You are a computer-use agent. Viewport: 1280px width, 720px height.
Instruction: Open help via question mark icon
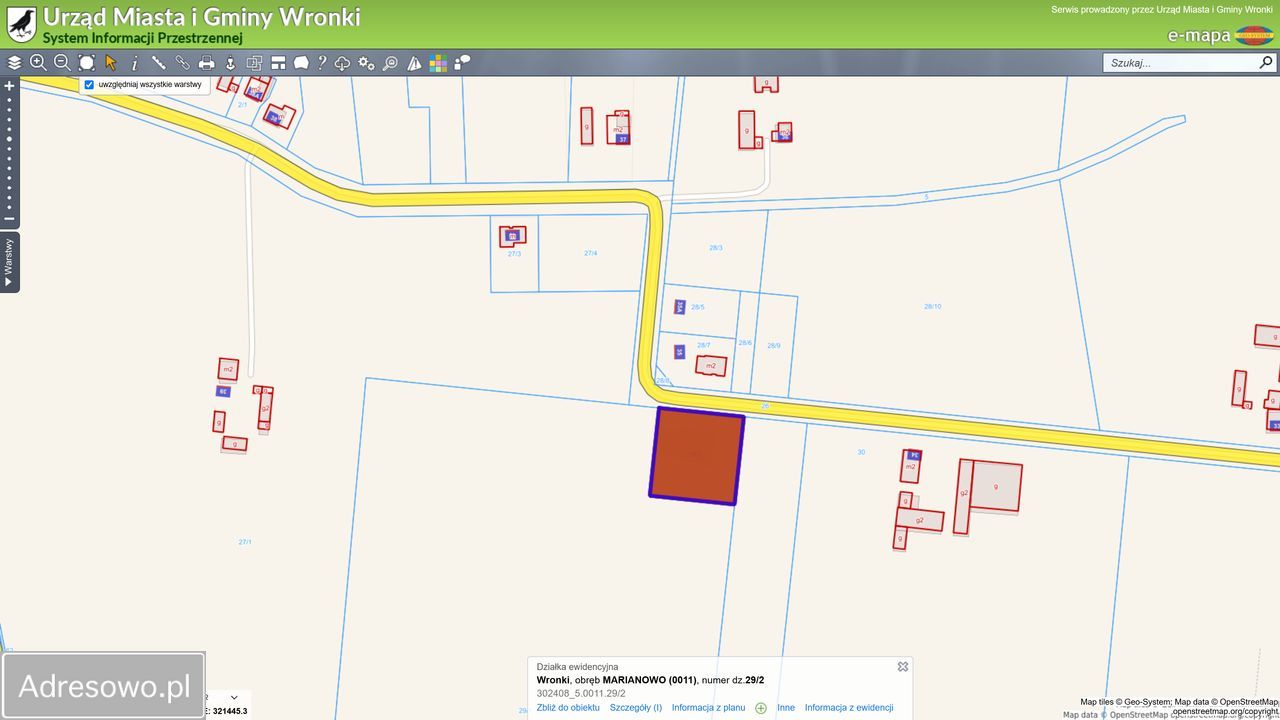tap(322, 63)
